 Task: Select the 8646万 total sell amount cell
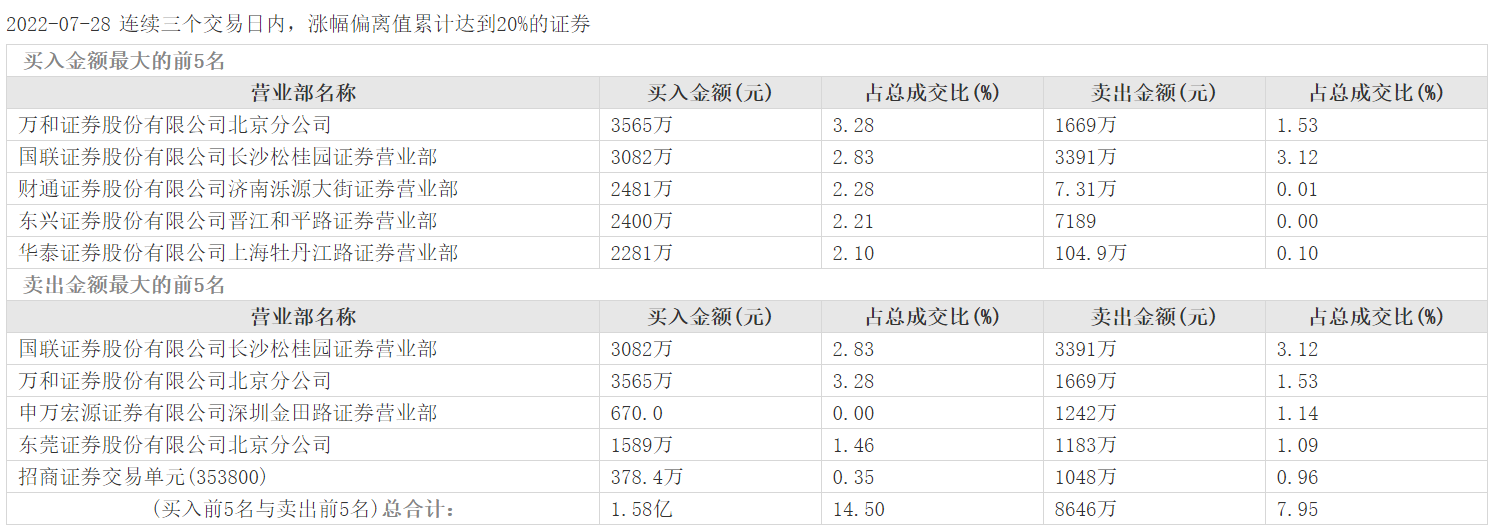[1085, 509]
